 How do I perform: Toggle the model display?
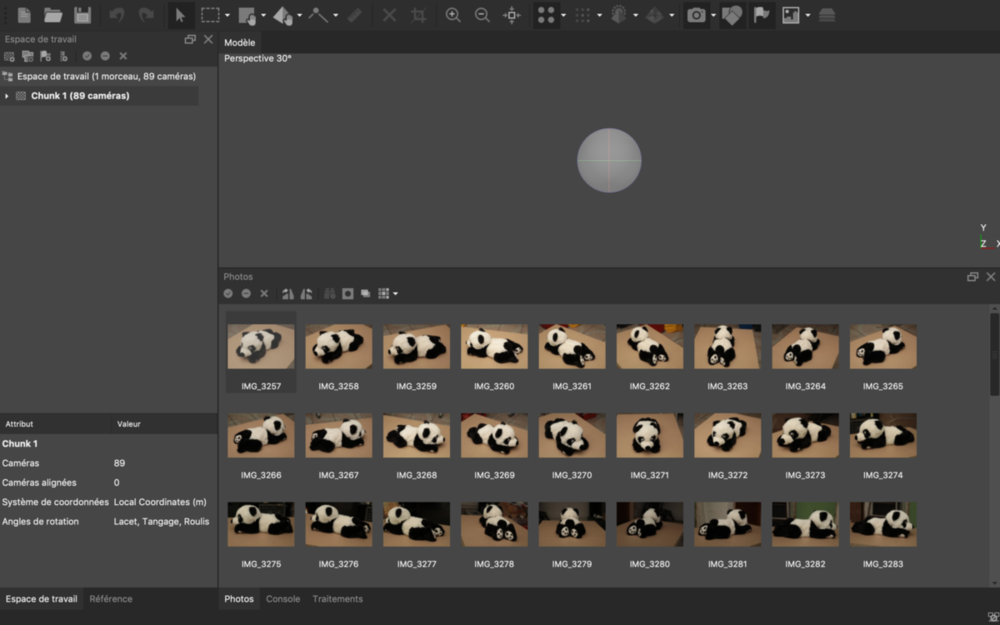click(x=619, y=15)
